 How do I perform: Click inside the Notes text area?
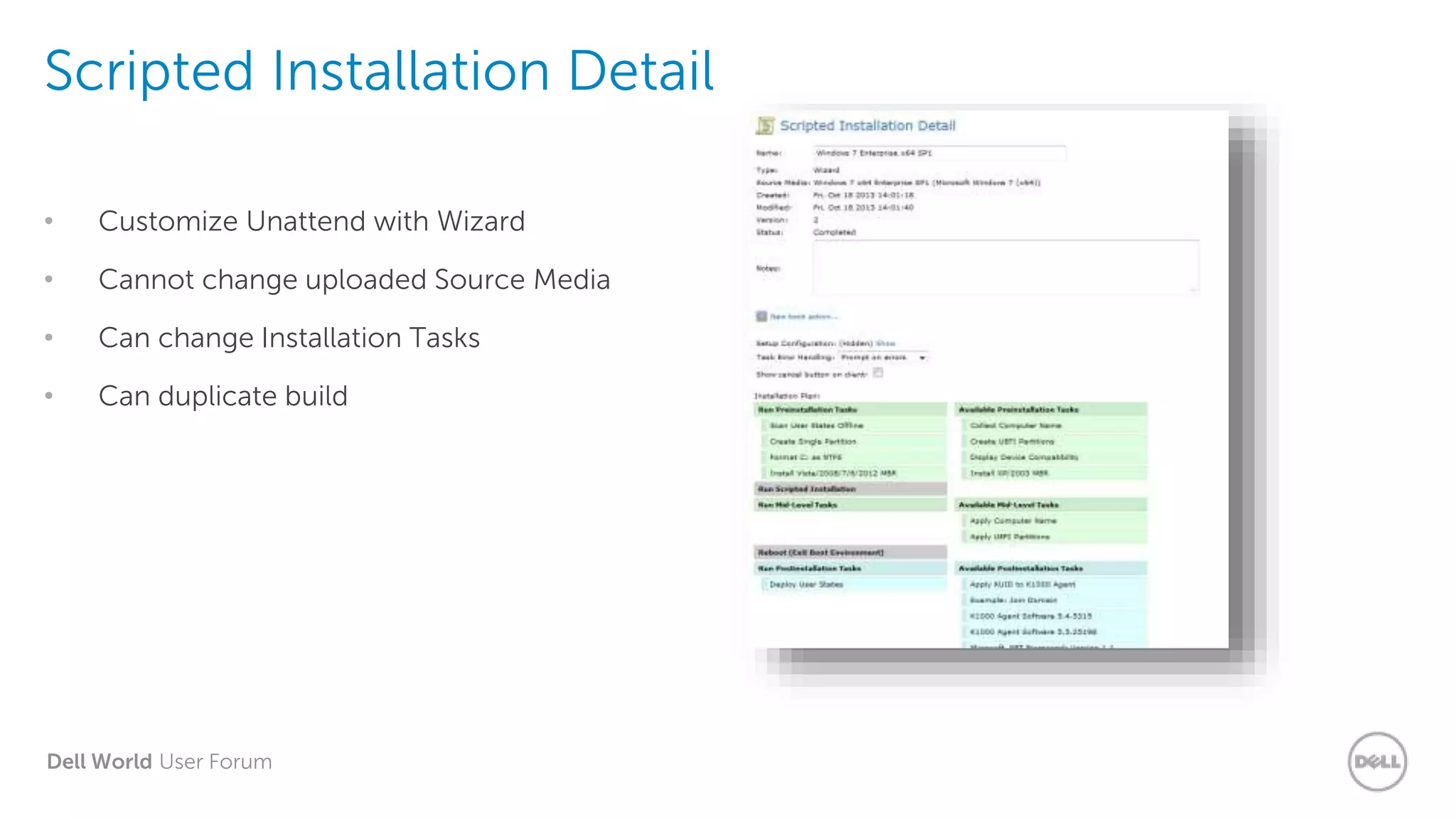tap(1006, 267)
